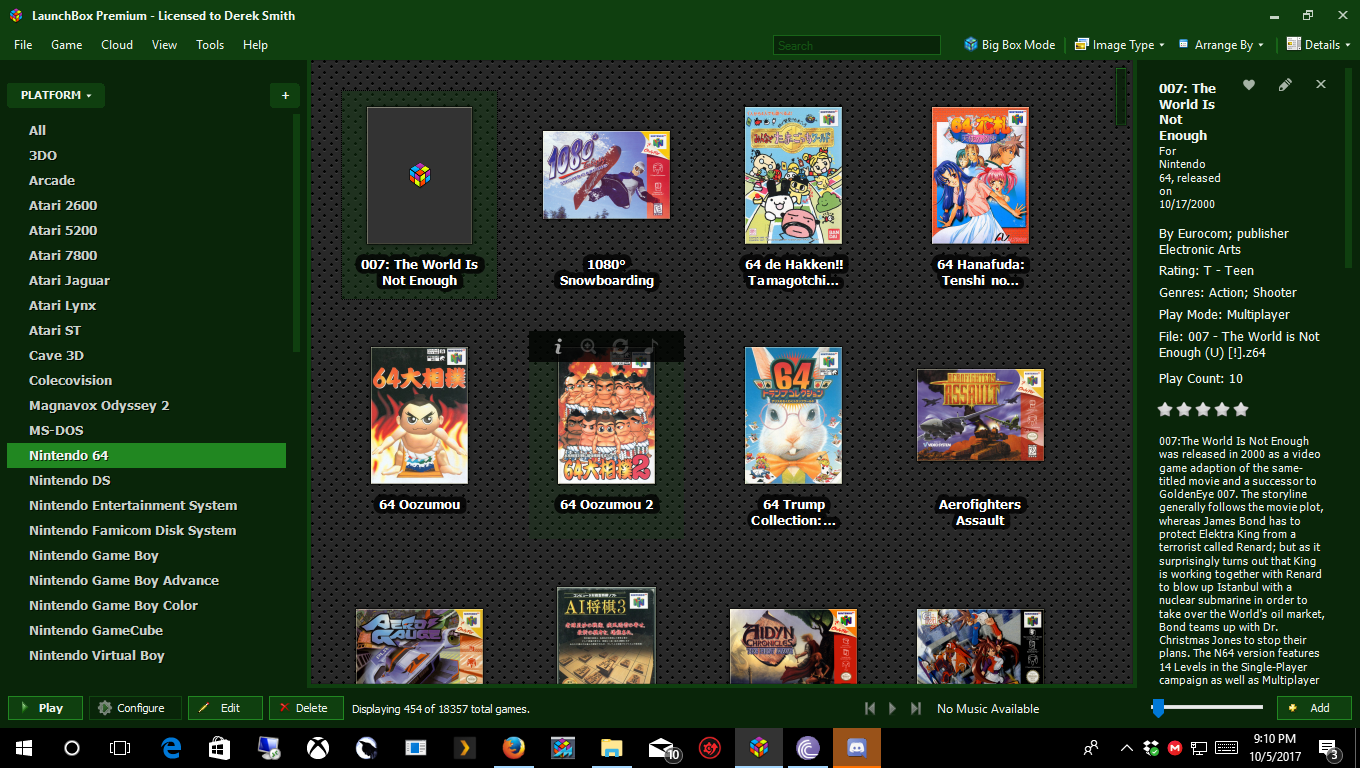Select the Nintendo GameCube platform

point(96,630)
